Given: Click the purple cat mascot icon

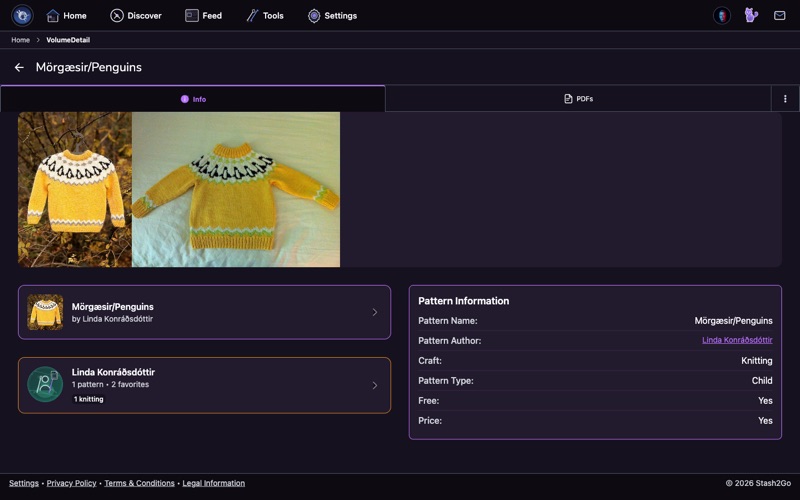Looking at the screenshot, I should pos(751,15).
